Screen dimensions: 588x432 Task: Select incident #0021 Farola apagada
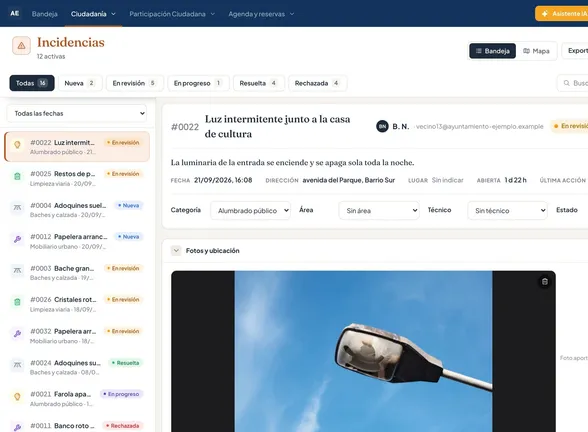[77, 398]
